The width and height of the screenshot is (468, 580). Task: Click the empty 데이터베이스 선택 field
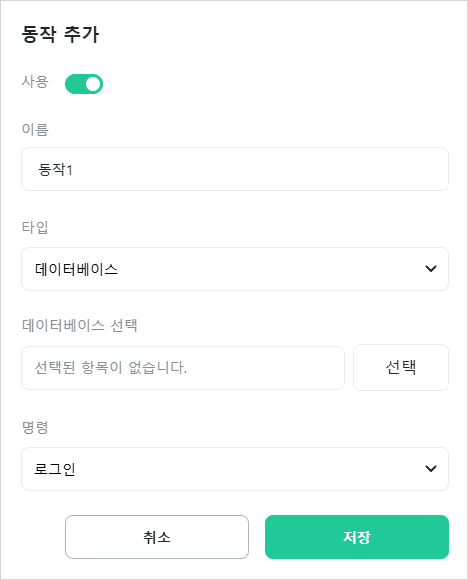(x=183, y=368)
